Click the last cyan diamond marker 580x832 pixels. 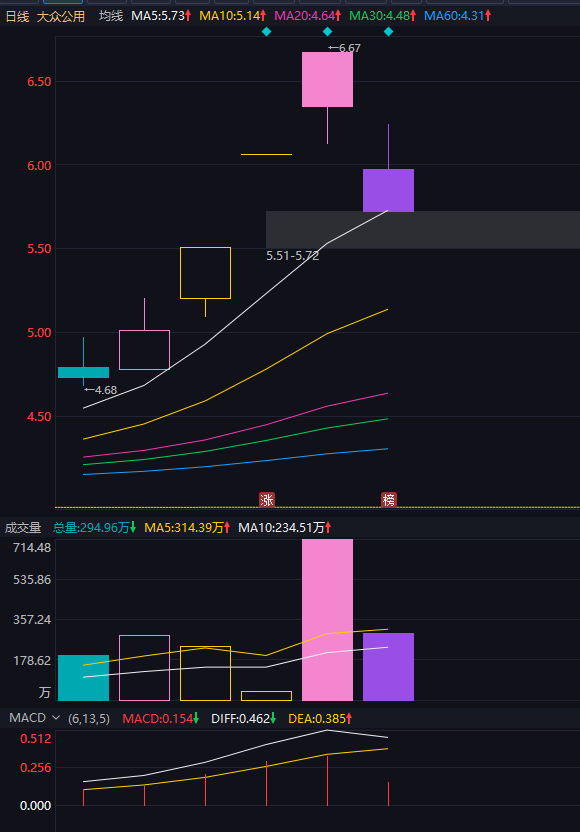tap(388, 32)
